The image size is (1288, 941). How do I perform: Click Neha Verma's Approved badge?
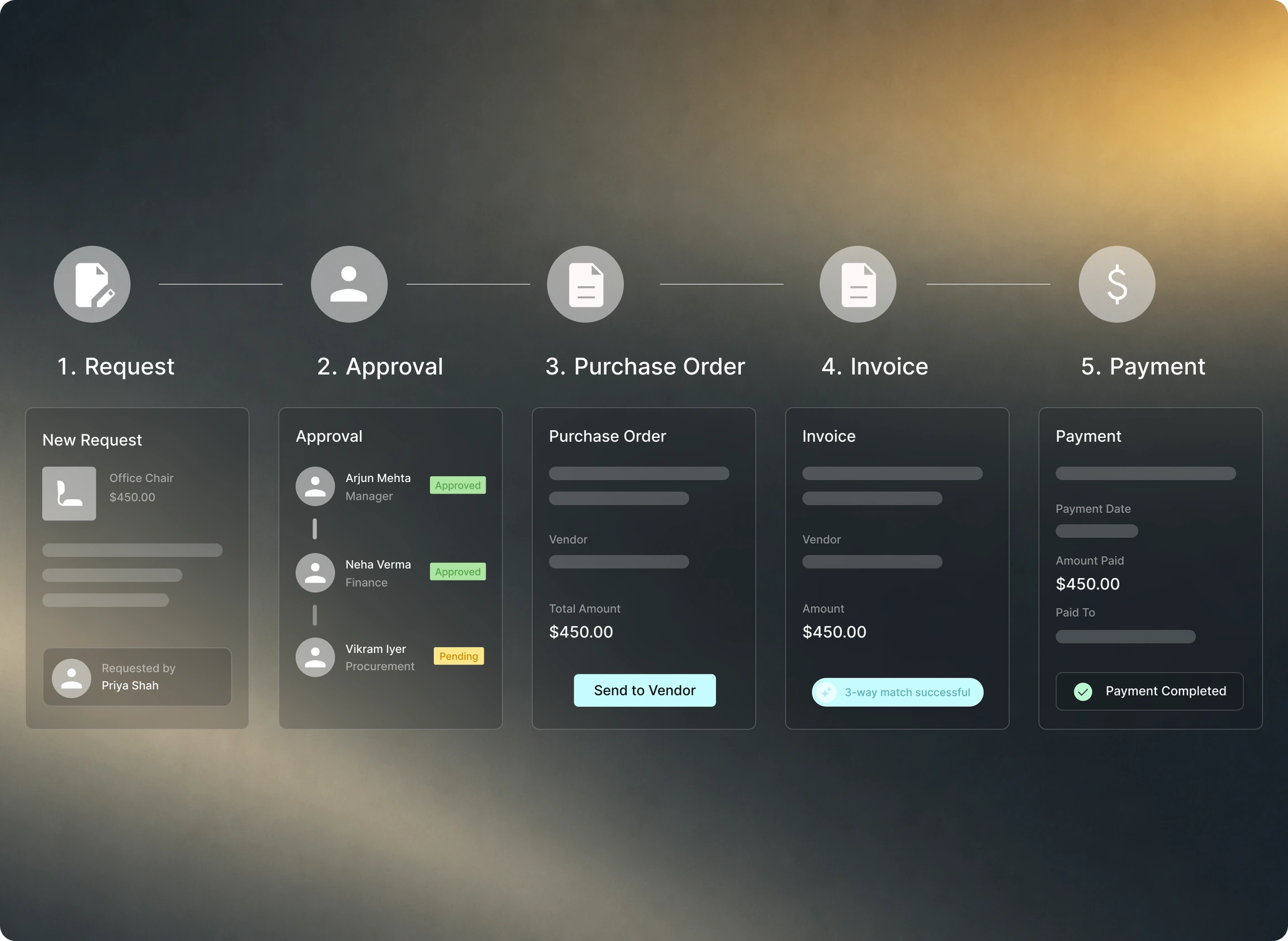click(458, 571)
